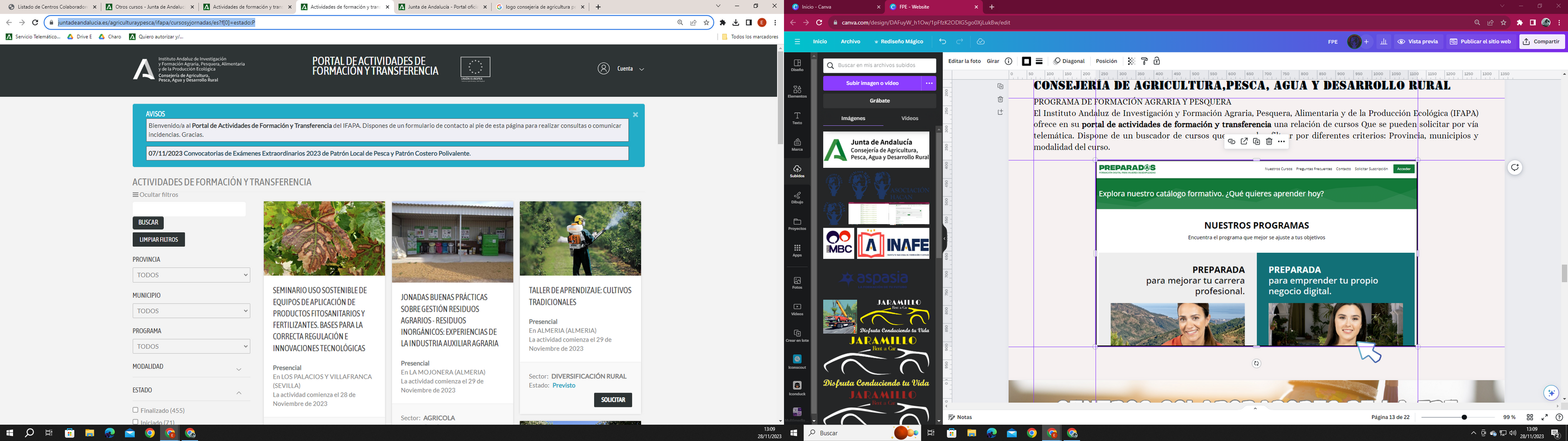Check the Finalizado (455) checkbox
Image resolution: width=1568 pixels, height=441 pixels.
pyautogui.click(x=136, y=410)
